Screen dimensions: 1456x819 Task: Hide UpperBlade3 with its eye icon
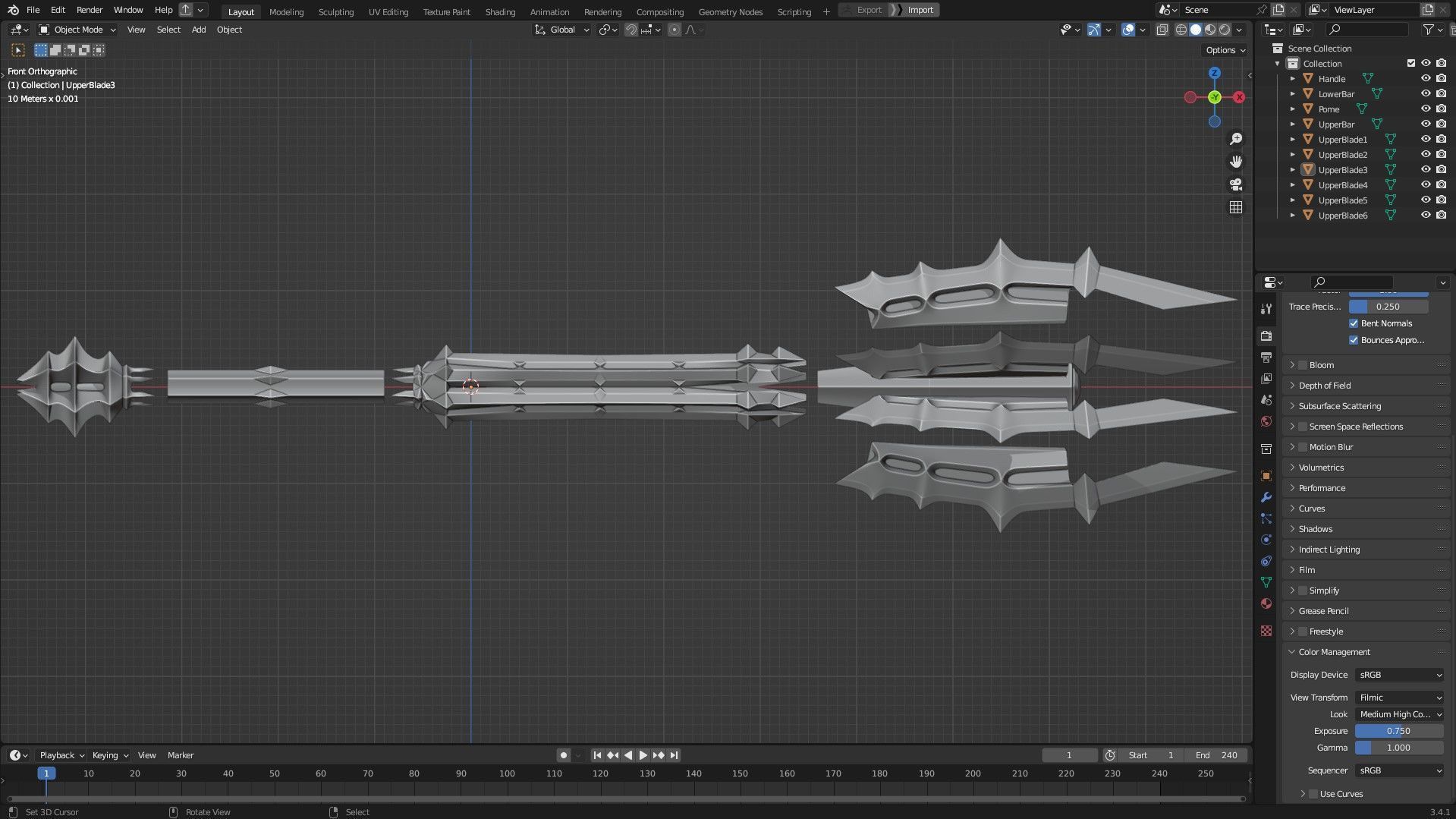click(x=1426, y=169)
